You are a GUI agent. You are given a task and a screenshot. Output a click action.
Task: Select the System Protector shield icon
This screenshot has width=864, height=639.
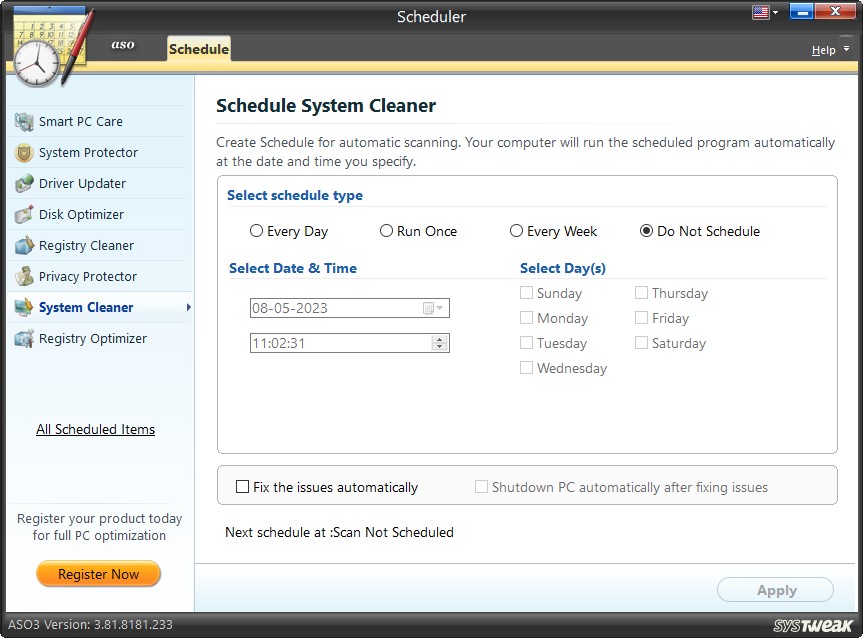[x=23, y=153]
